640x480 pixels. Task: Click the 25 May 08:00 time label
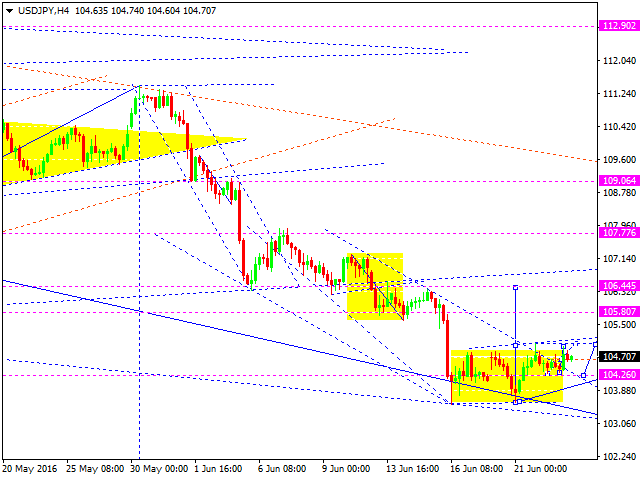(95, 469)
